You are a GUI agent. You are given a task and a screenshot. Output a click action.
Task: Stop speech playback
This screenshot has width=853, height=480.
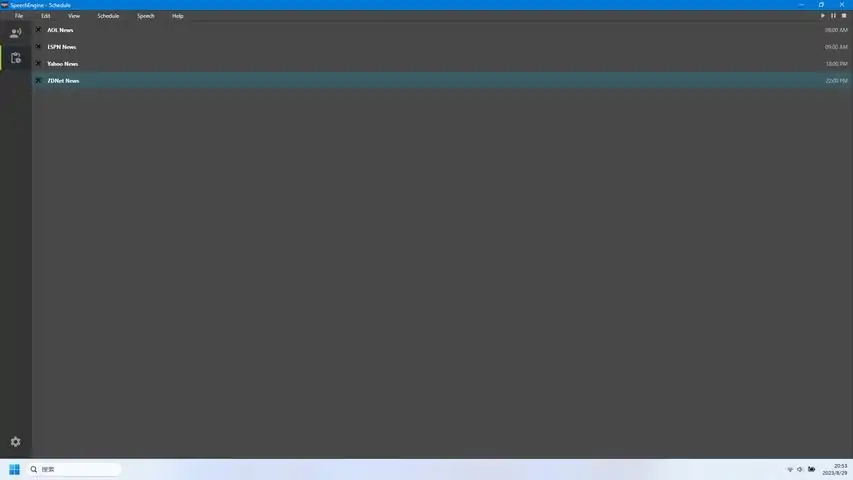844,16
